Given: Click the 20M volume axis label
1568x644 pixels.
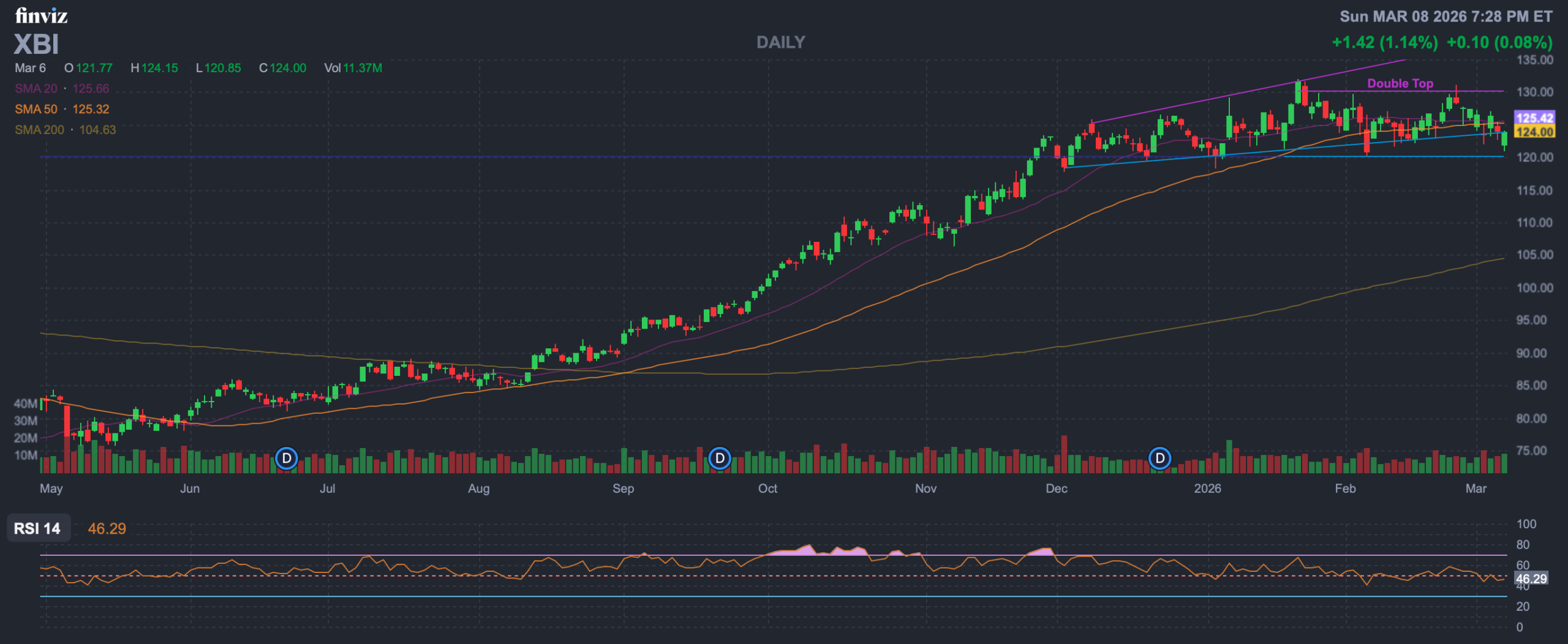Looking at the screenshot, I should (26, 438).
